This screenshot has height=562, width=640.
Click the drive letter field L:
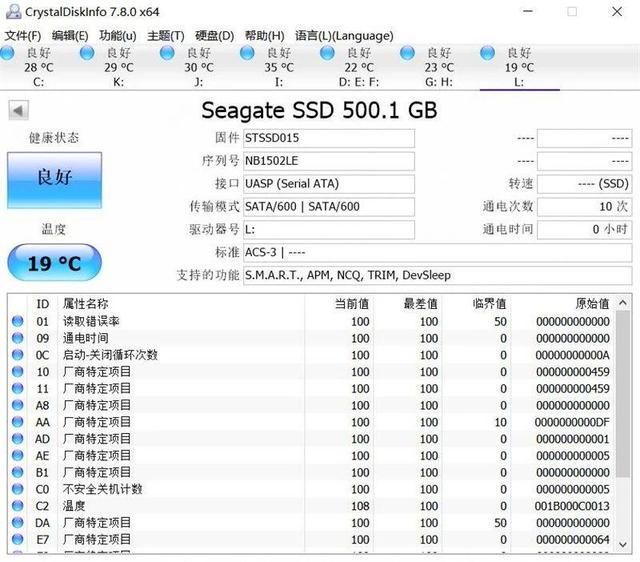[x=329, y=230]
